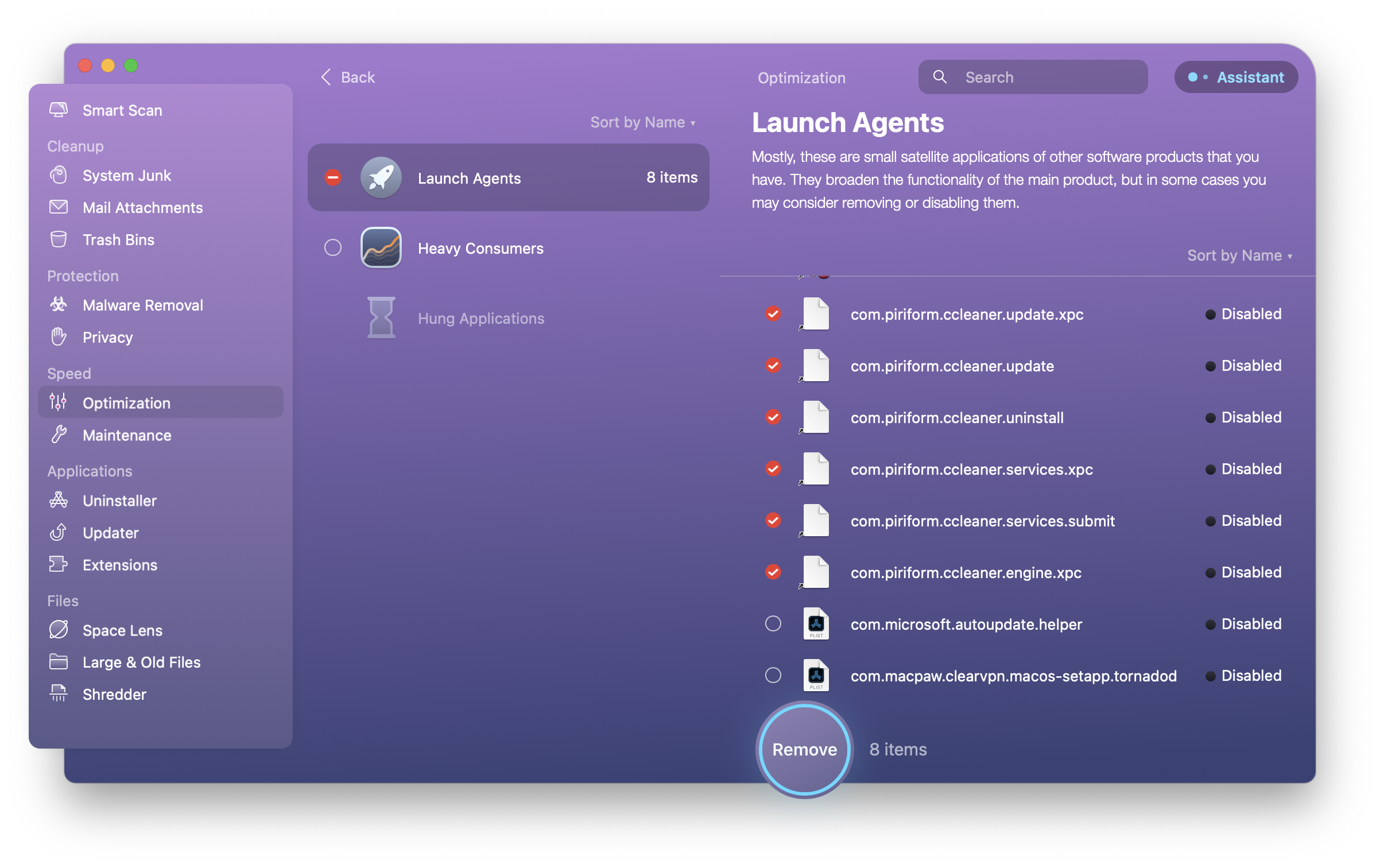Expand the Sort by Name menu above the categories
This screenshot has width=1380, height=868.
click(x=642, y=122)
